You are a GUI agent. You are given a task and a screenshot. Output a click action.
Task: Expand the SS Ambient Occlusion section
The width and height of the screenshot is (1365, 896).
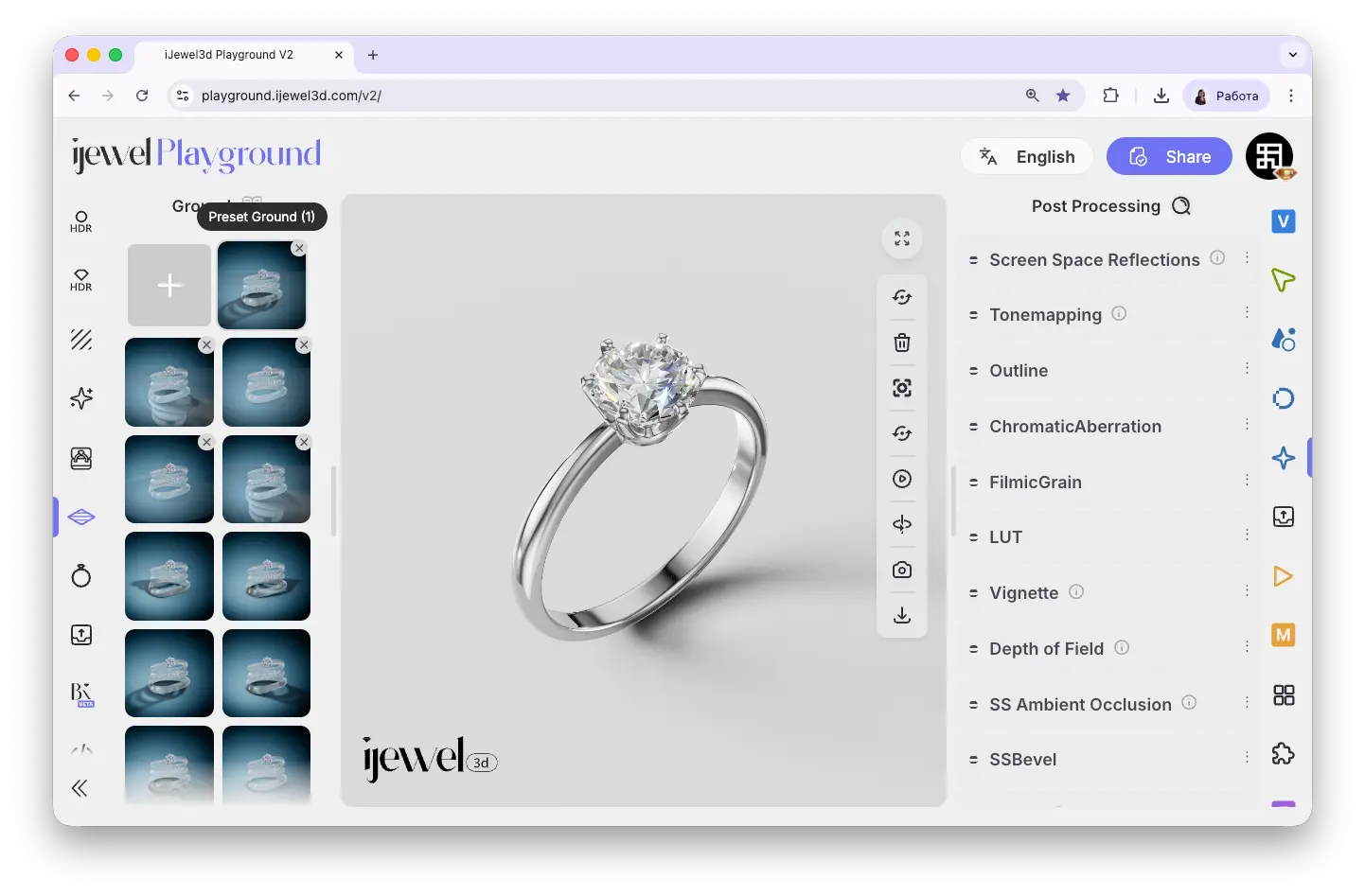click(1108, 705)
